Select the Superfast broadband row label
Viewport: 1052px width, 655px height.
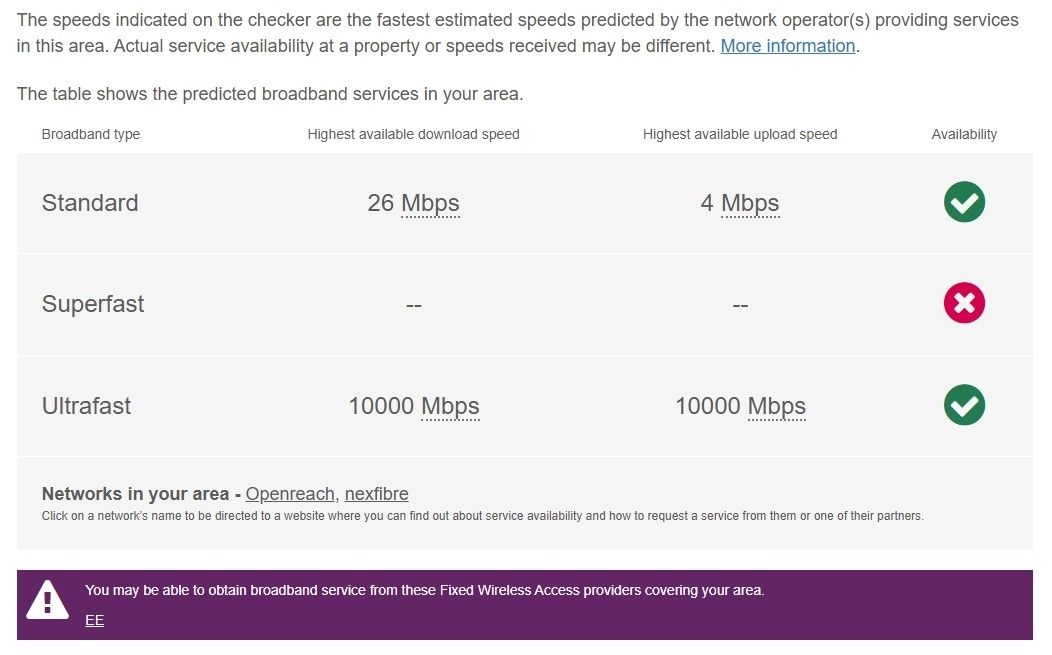93,304
